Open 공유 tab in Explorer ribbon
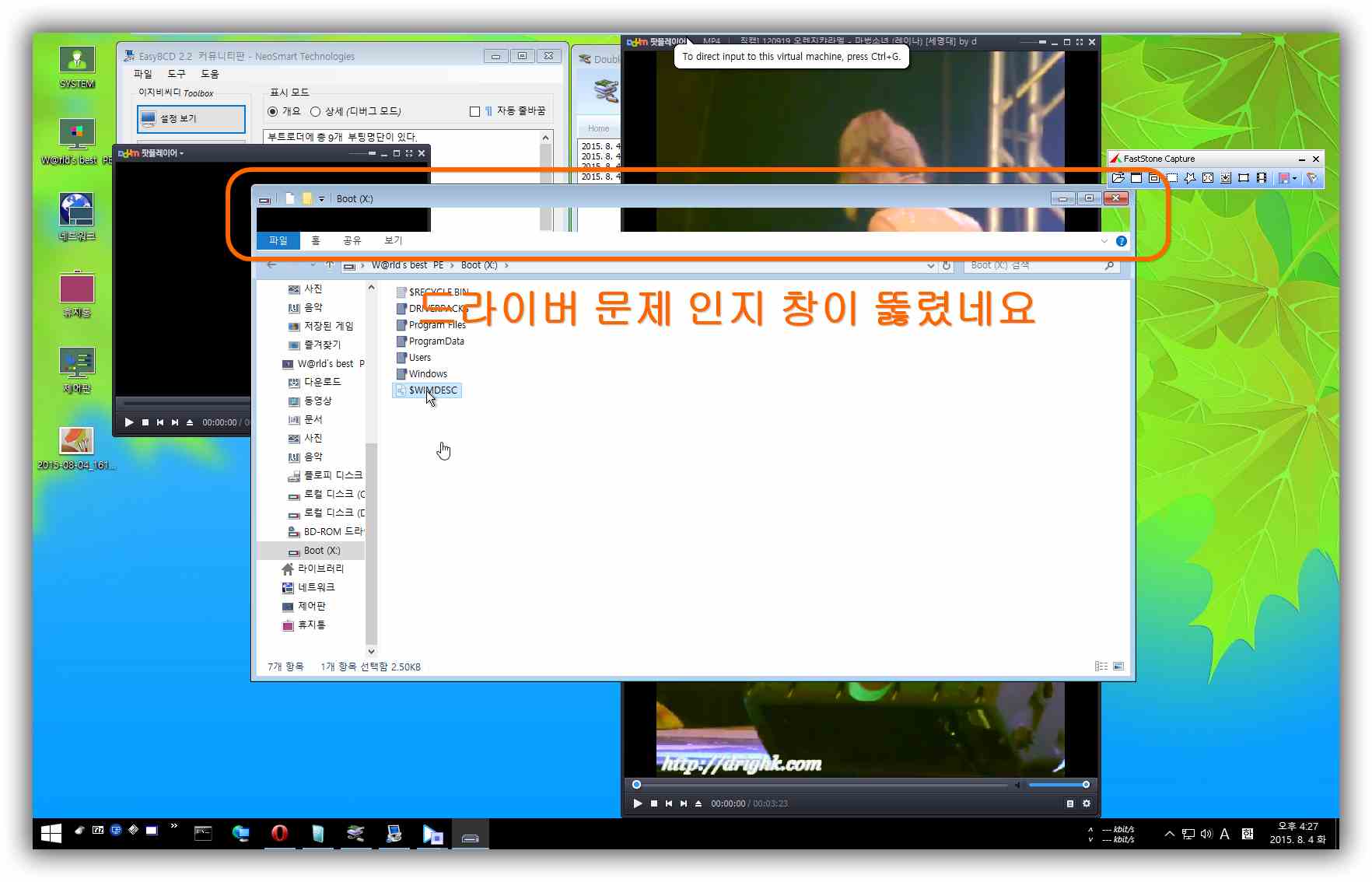1372x882 pixels. (352, 241)
